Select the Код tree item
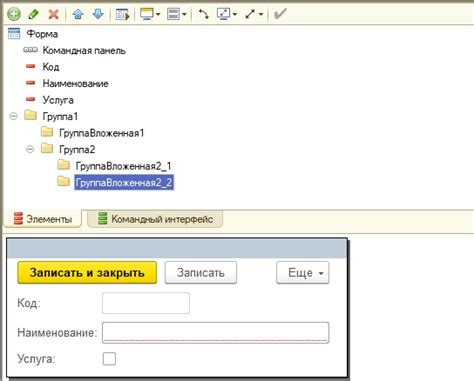The image size is (474, 381). (51, 67)
